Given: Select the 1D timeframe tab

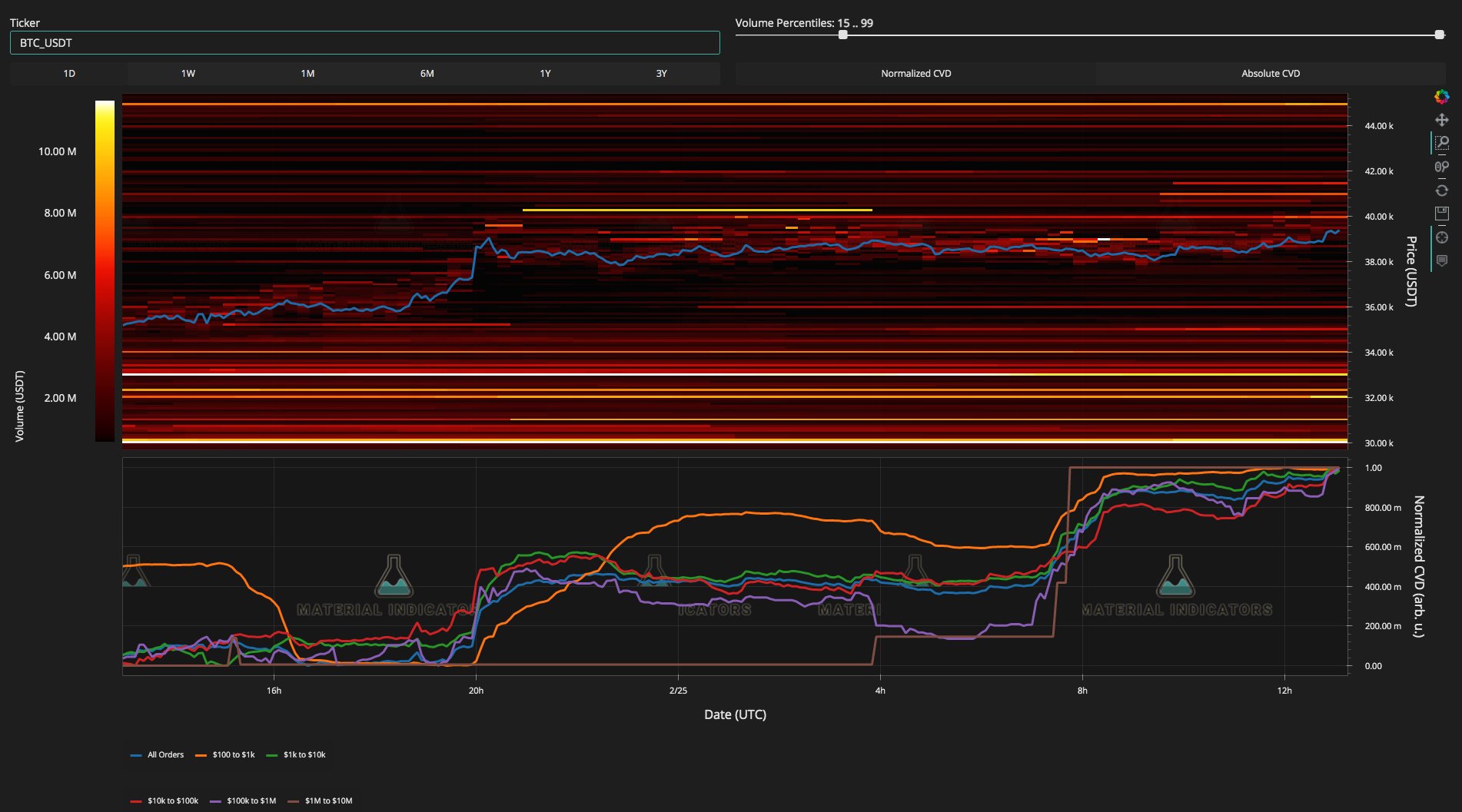Looking at the screenshot, I should point(69,74).
